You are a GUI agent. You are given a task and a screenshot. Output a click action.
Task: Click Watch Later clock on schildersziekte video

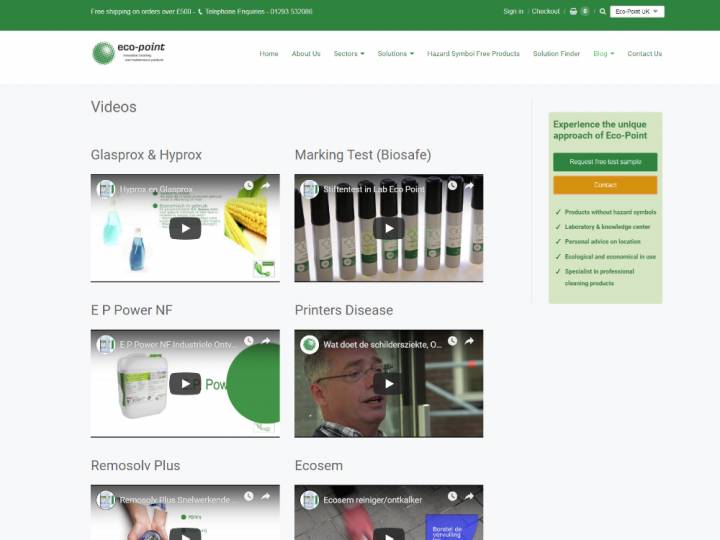click(x=452, y=341)
